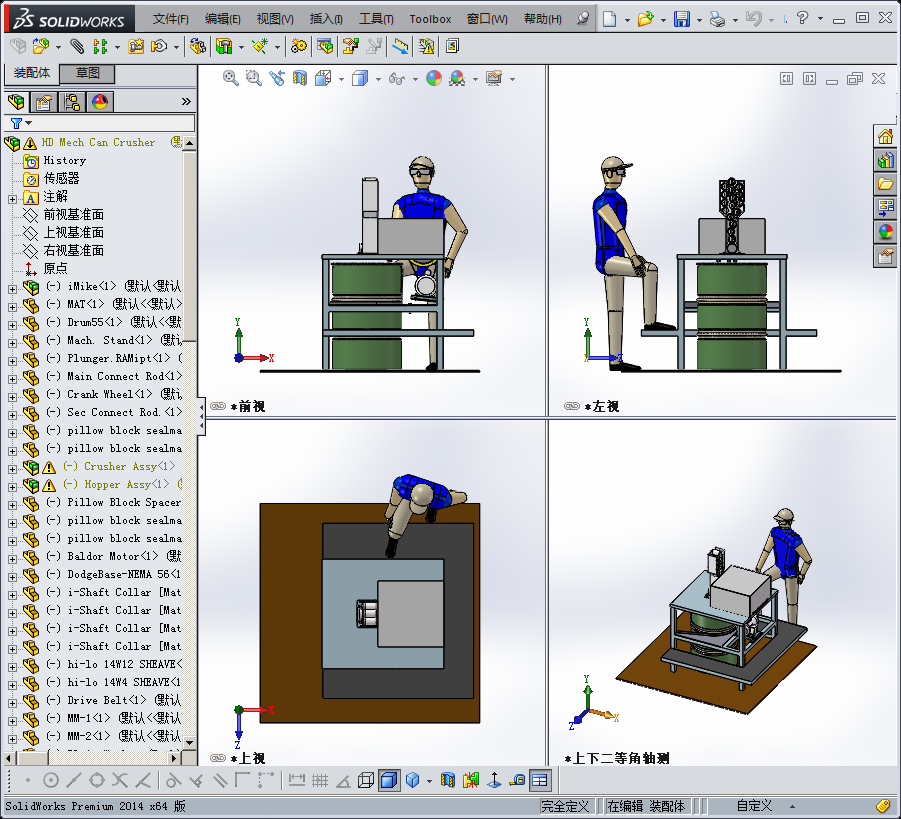Click the New document icon

tap(609, 19)
